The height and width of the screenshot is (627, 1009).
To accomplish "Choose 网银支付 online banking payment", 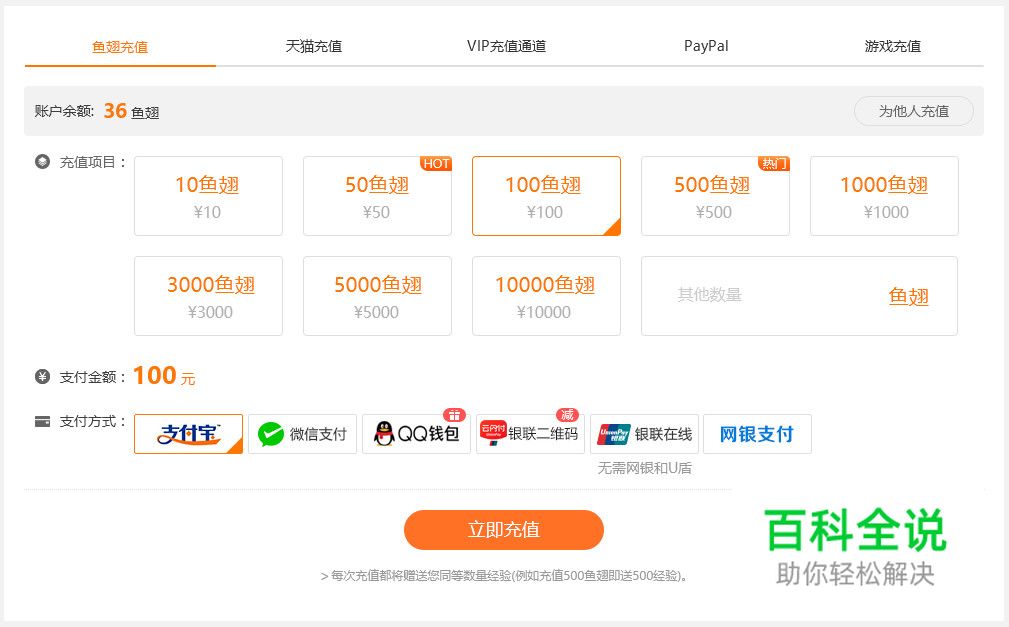I will coord(757,433).
